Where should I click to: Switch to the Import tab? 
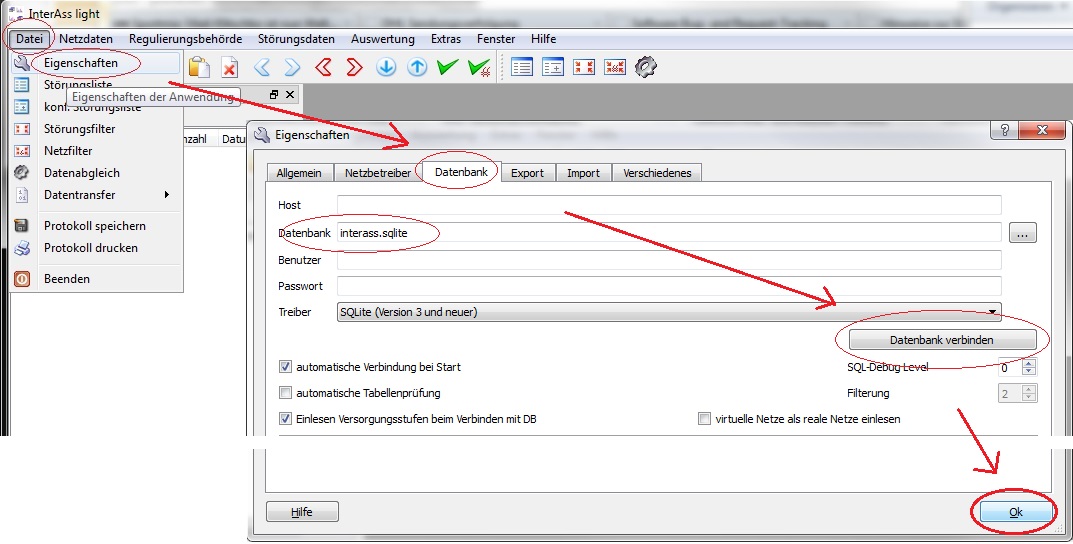(583, 173)
